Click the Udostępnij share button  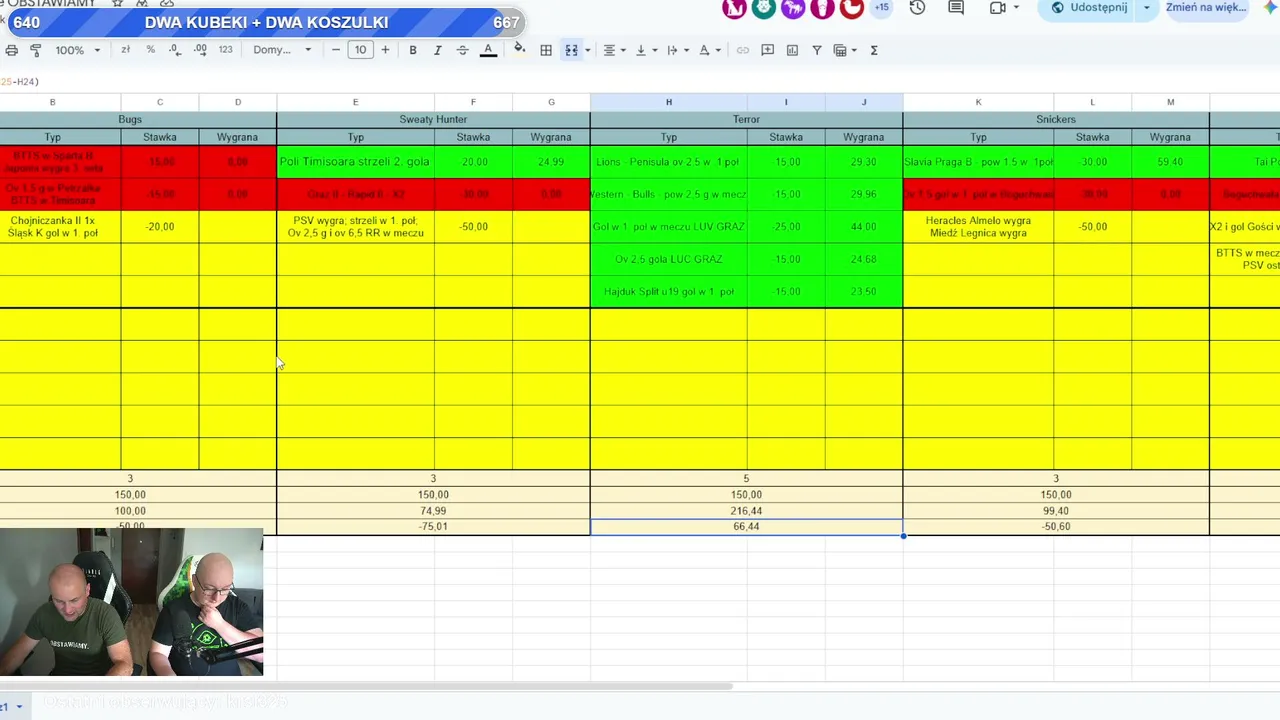coord(1088,8)
